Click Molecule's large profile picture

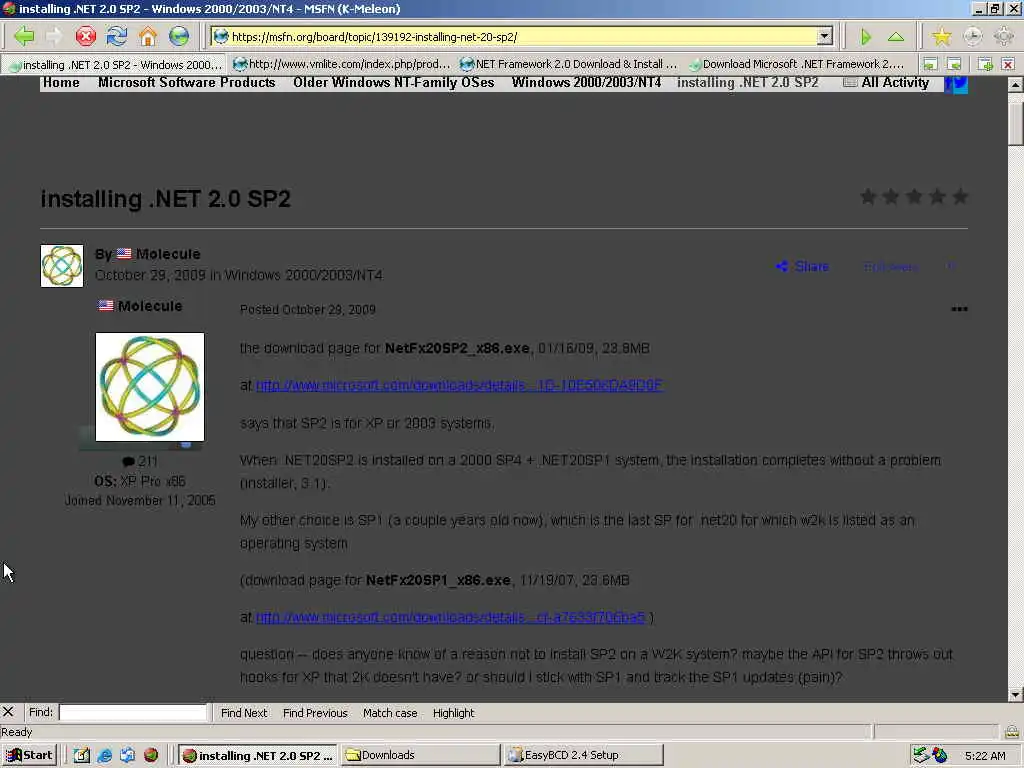(150, 387)
